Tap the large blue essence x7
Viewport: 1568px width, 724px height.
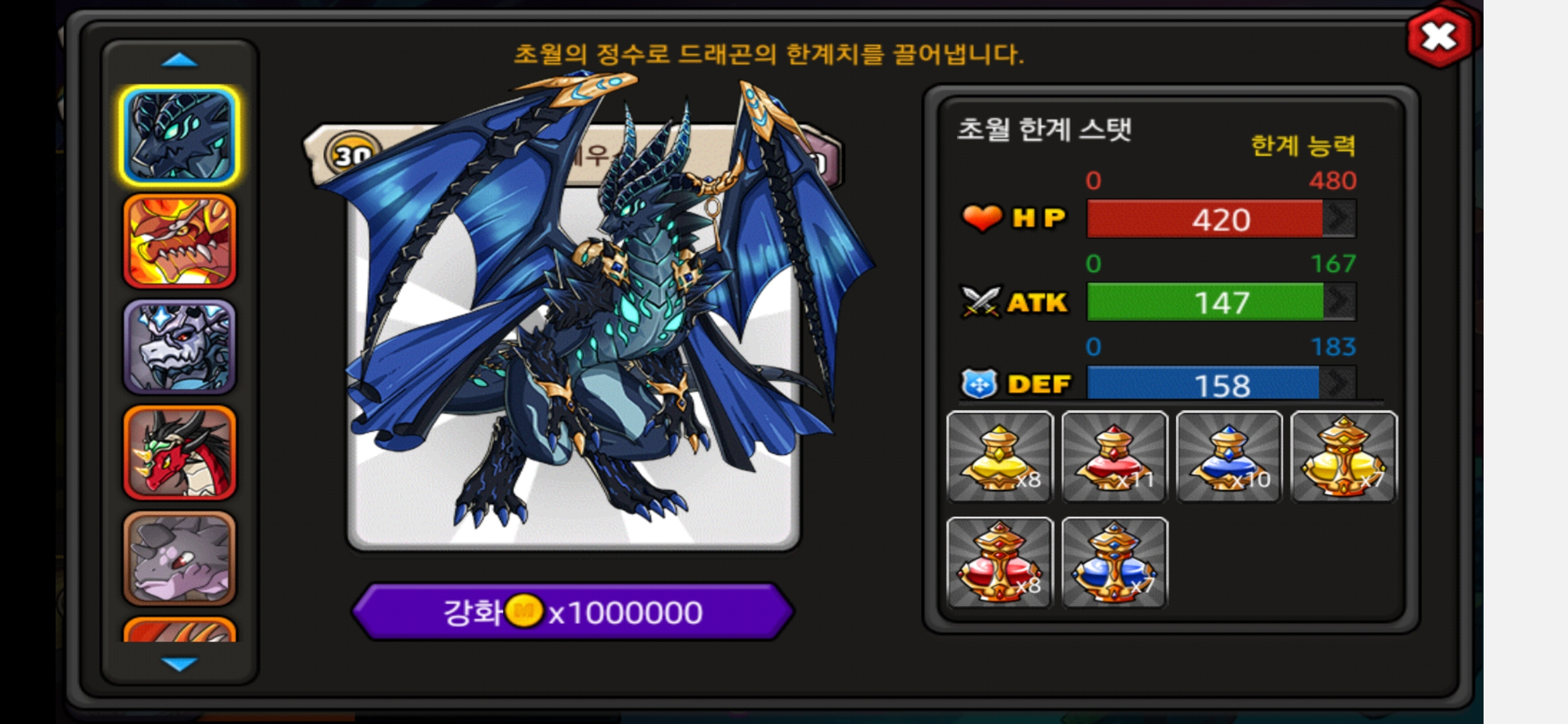pyautogui.click(x=1114, y=562)
